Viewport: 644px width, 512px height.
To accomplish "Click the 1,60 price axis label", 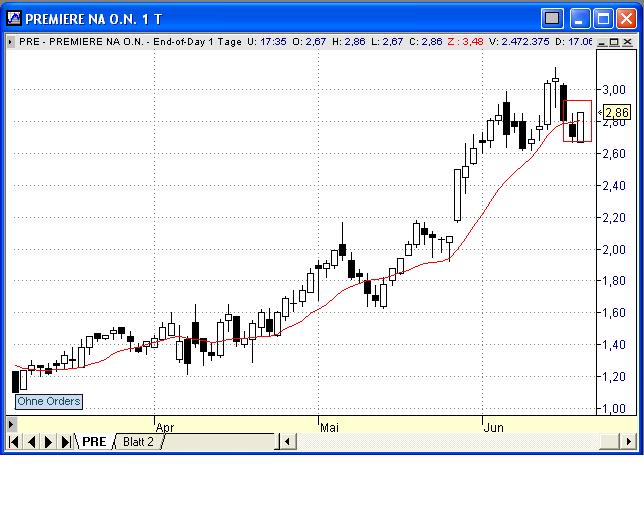I will 614,313.
